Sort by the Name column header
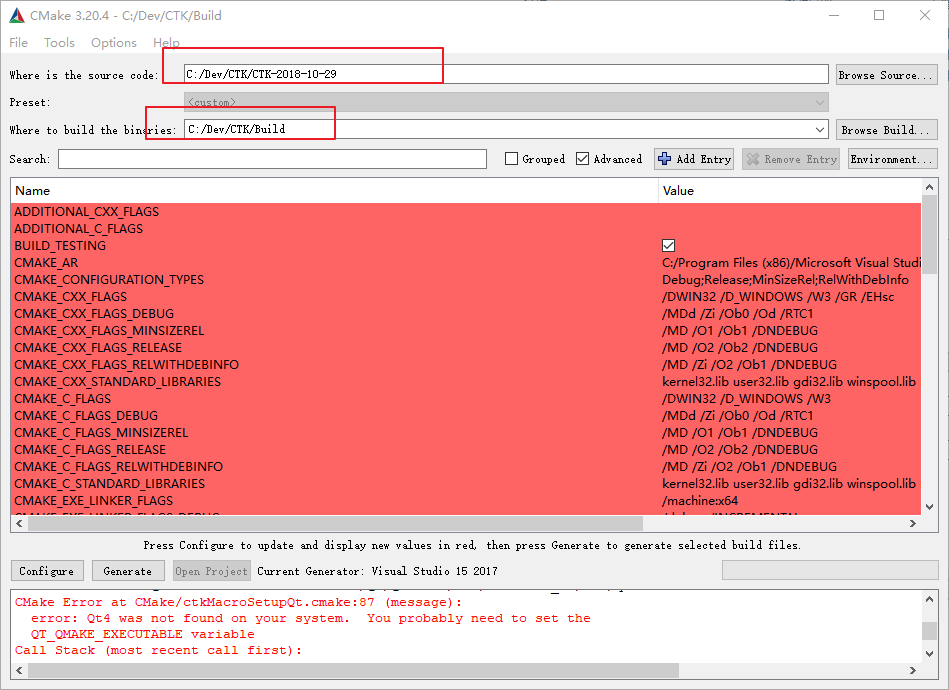The width and height of the screenshot is (949, 690). coord(334,191)
